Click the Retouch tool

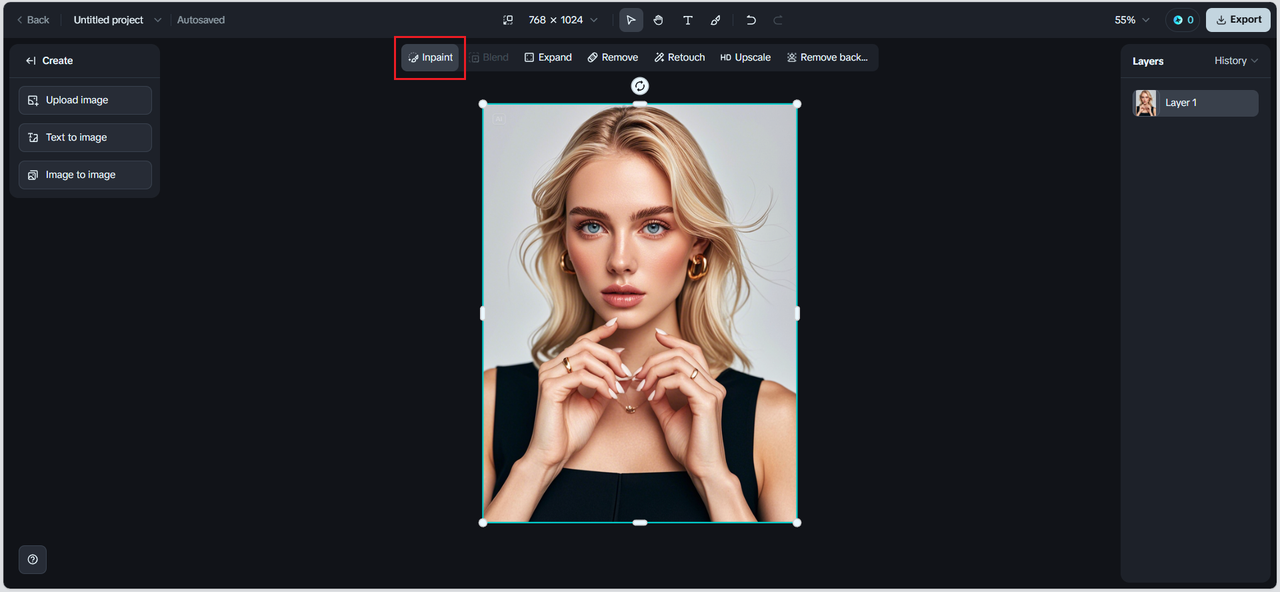click(679, 58)
